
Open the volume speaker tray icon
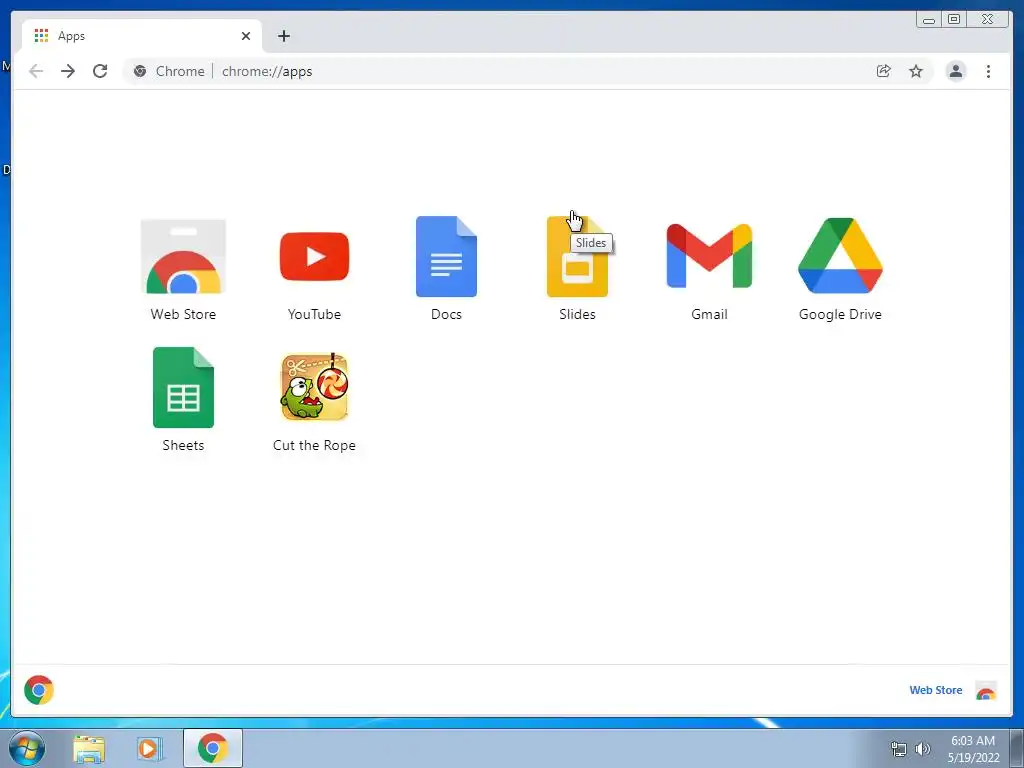click(923, 749)
